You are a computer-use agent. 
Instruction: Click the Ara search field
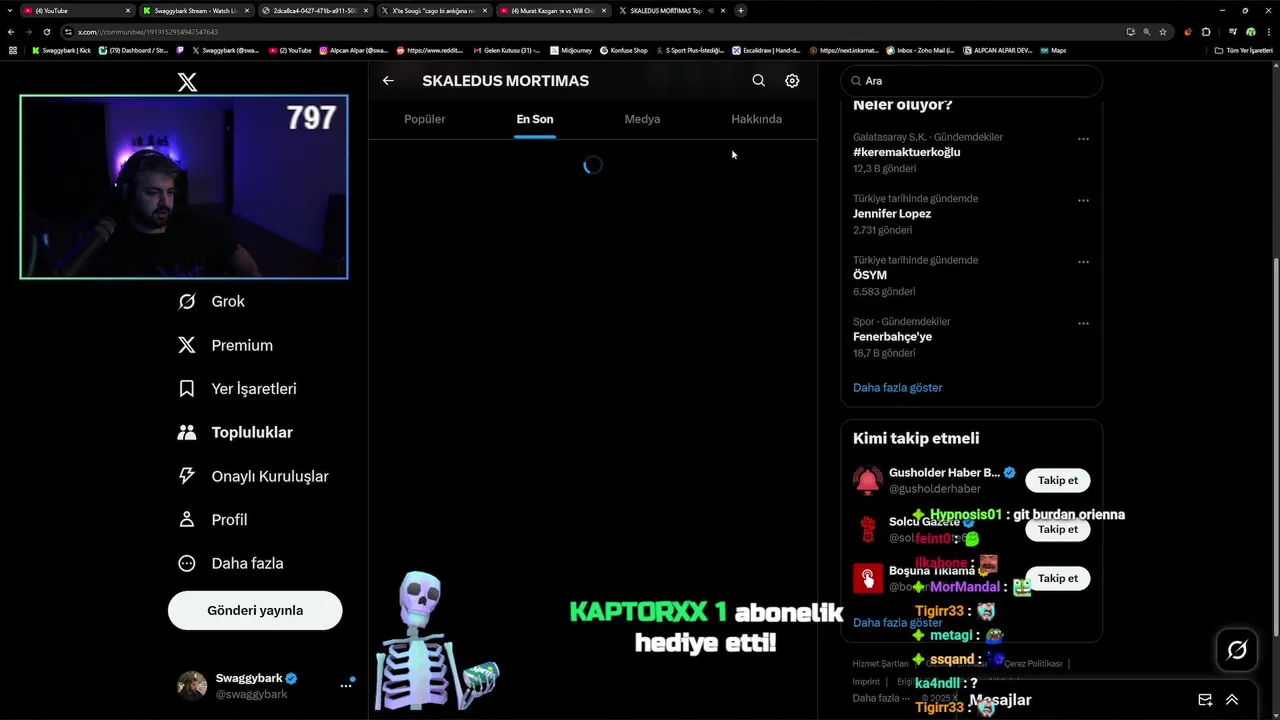(x=972, y=81)
